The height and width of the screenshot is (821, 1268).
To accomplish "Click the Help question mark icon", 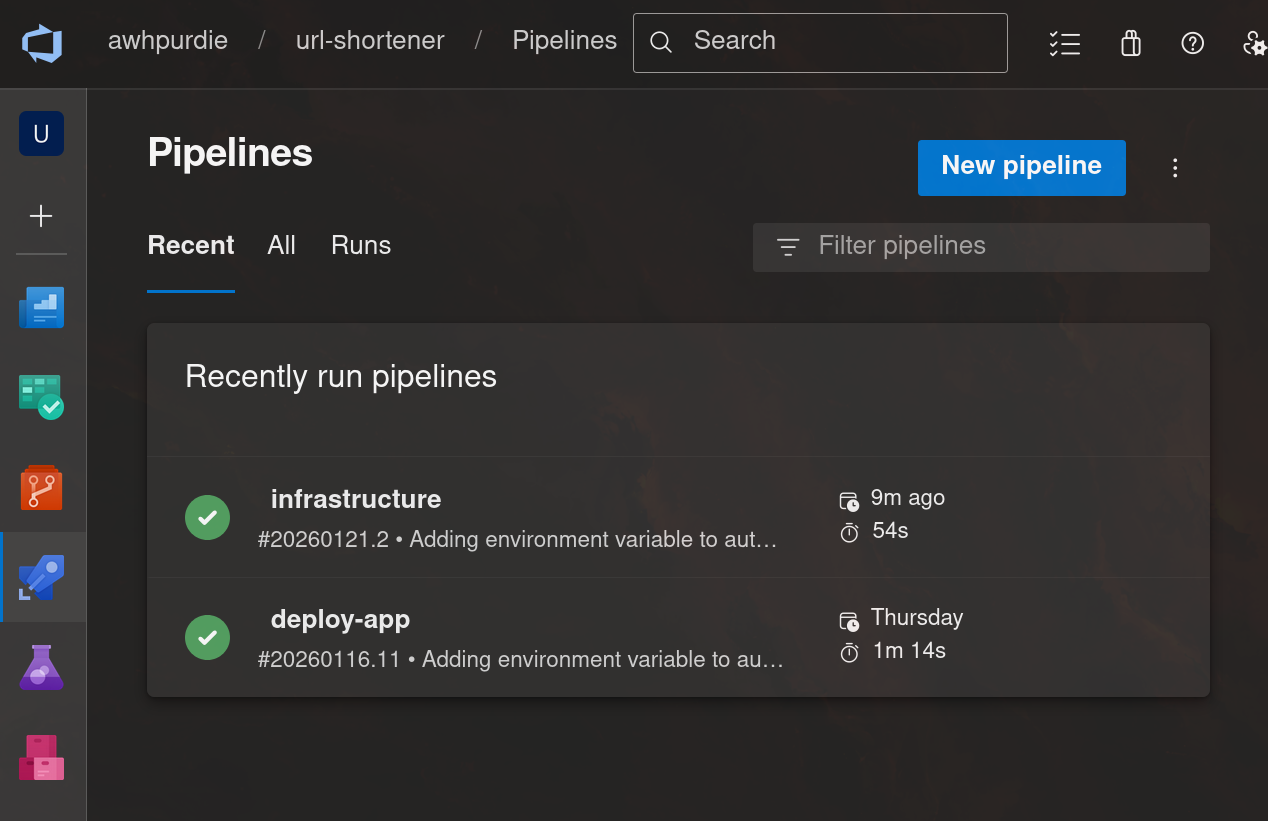I will (x=1192, y=43).
